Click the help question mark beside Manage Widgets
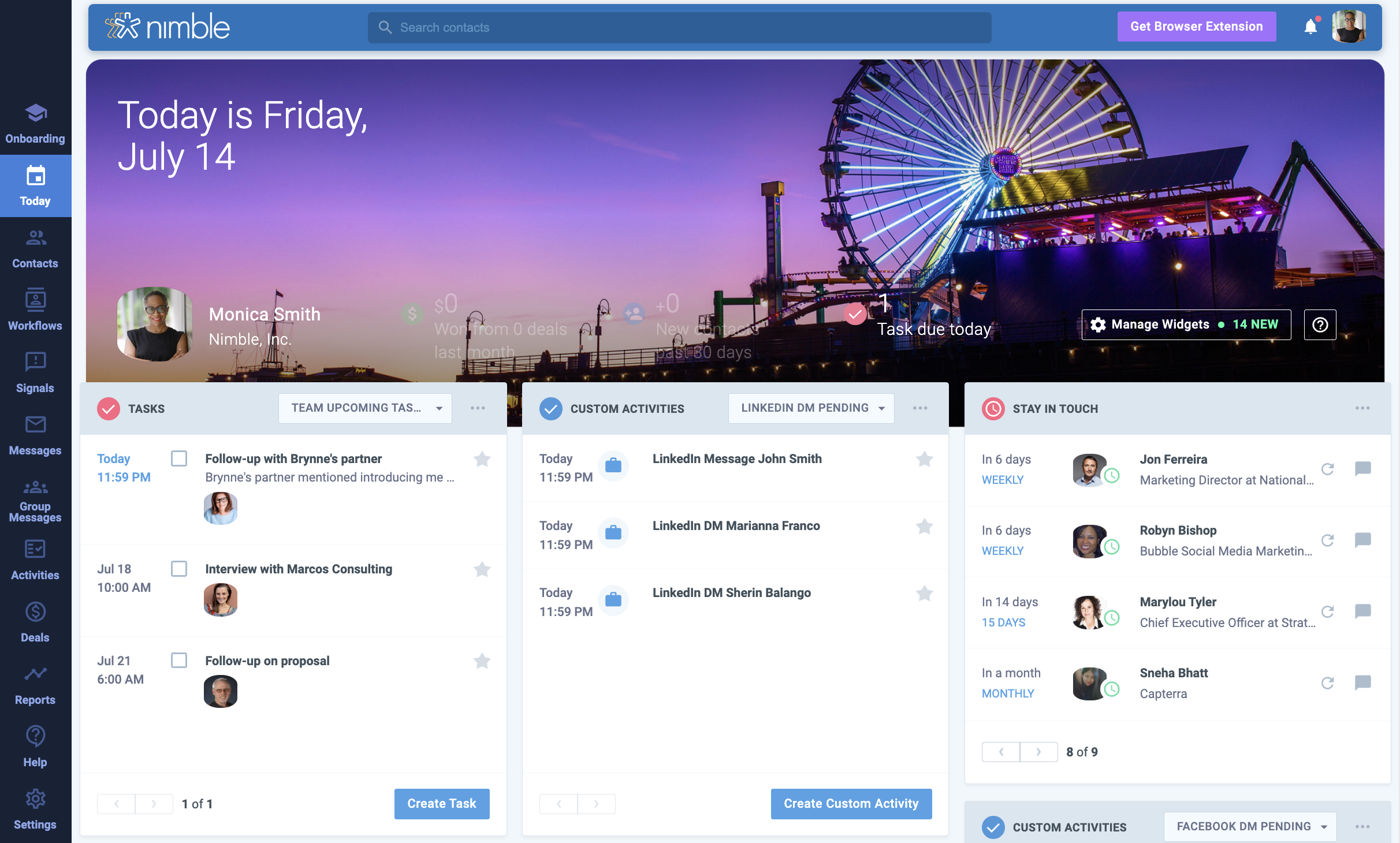This screenshot has width=1400, height=843. 1320,324
